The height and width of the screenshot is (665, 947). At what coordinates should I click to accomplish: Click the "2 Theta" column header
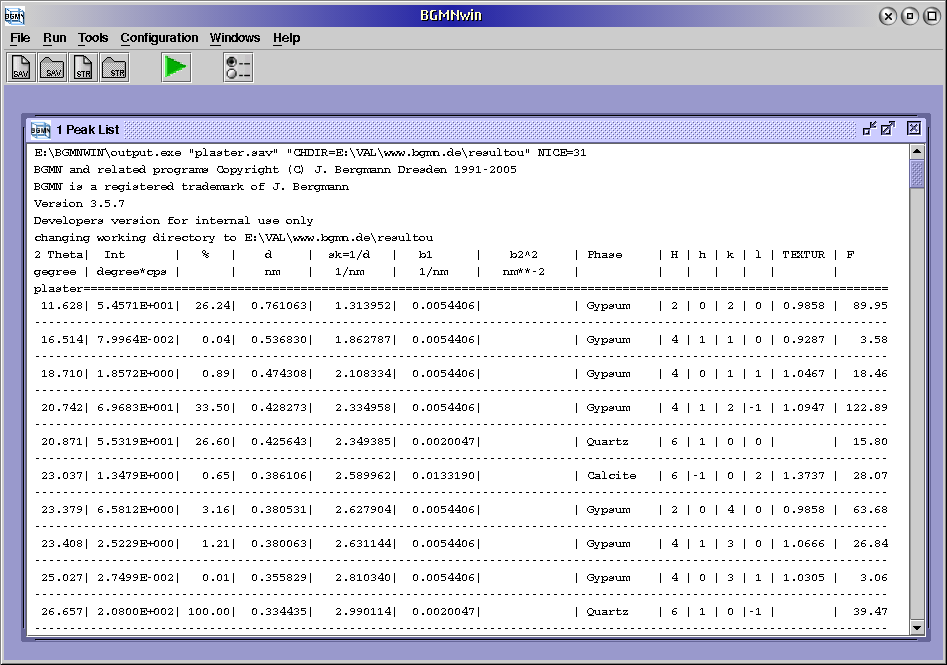[61, 255]
